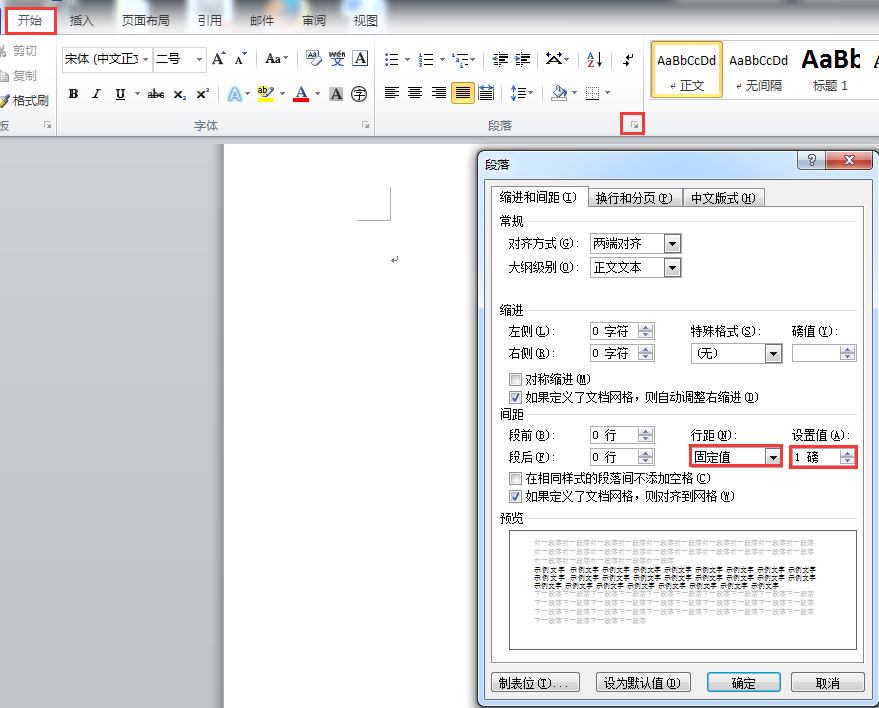Apply text highlight color
The image size is (879, 708).
(x=266, y=94)
